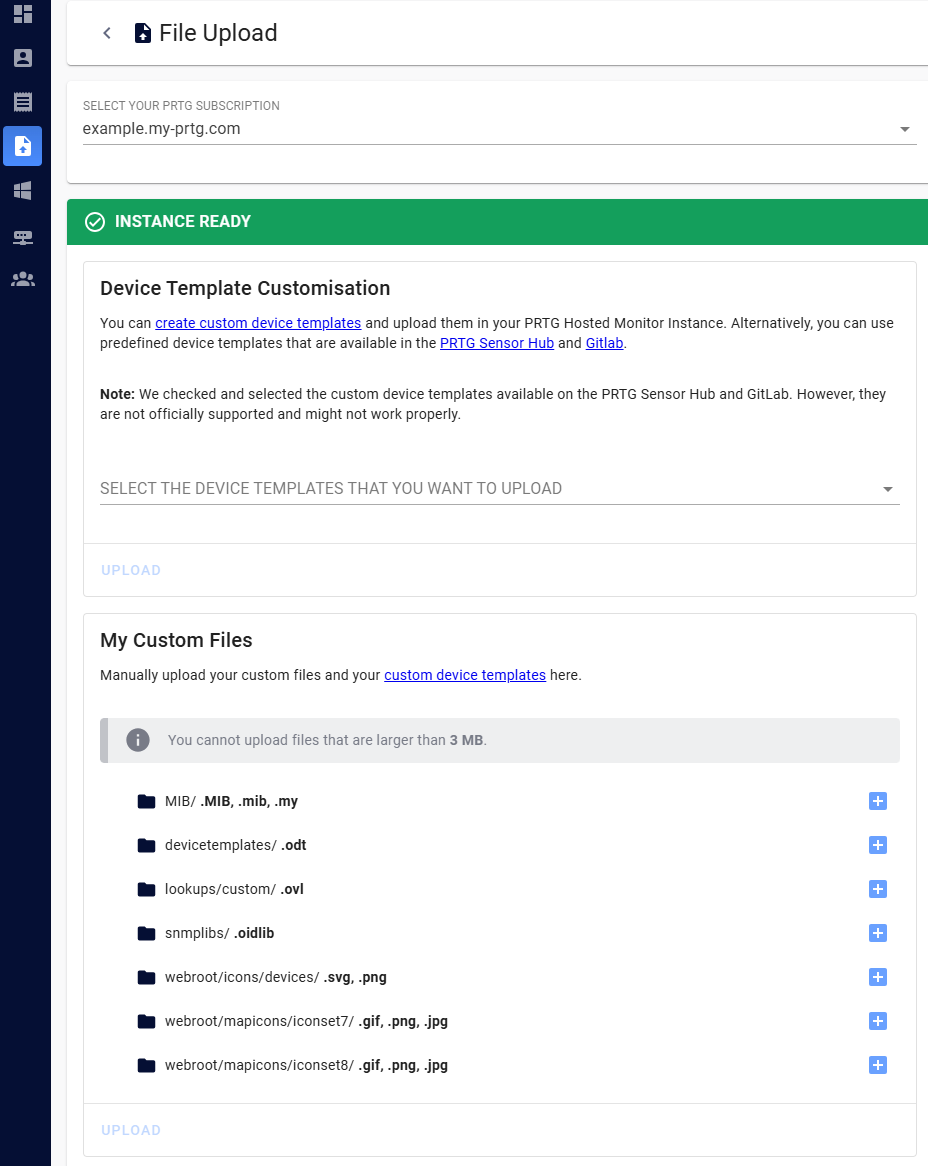Click the devicetemplates folder icon

pyautogui.click(x=146, y=845)
